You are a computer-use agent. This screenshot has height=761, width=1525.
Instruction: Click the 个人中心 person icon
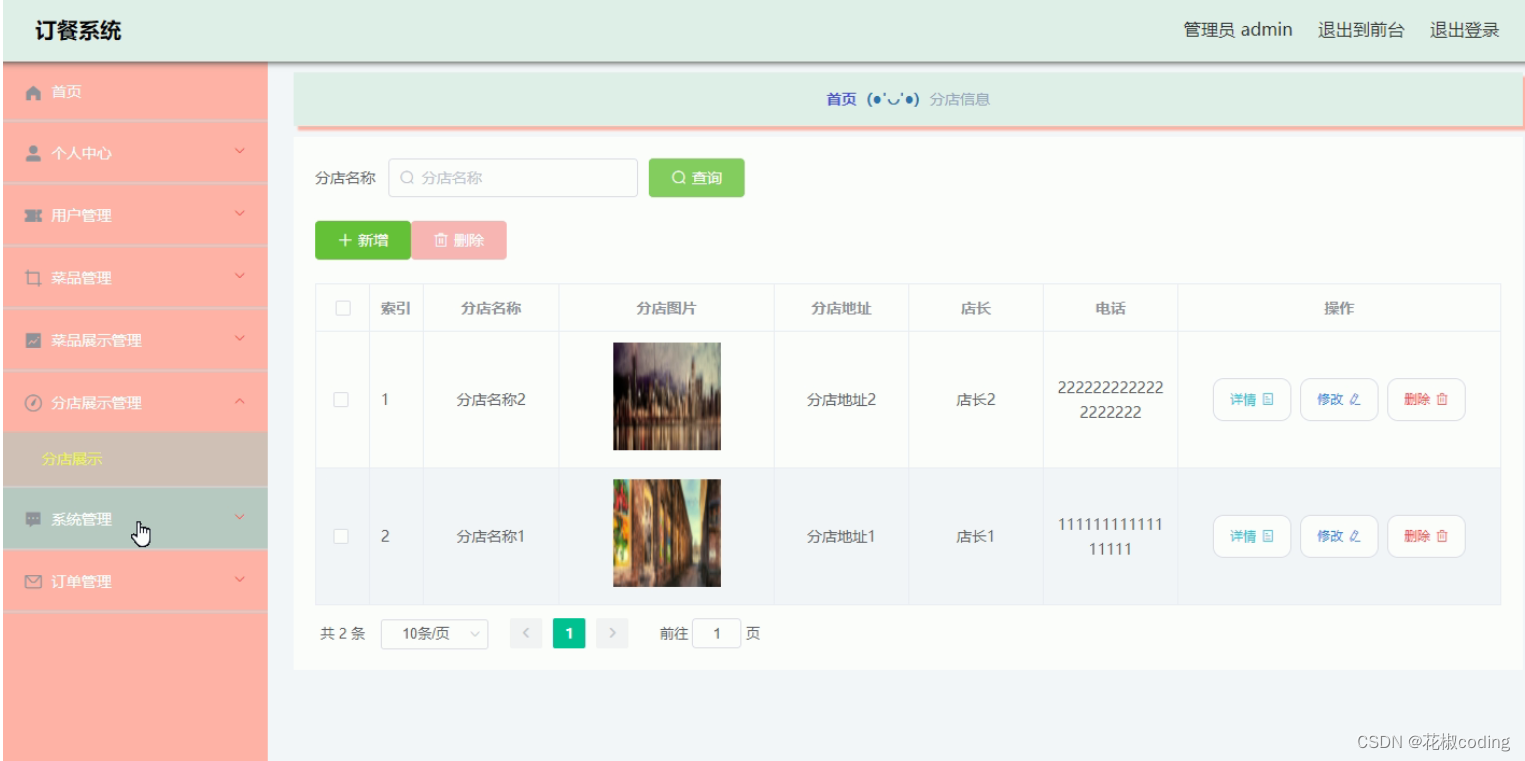(32, 152)
